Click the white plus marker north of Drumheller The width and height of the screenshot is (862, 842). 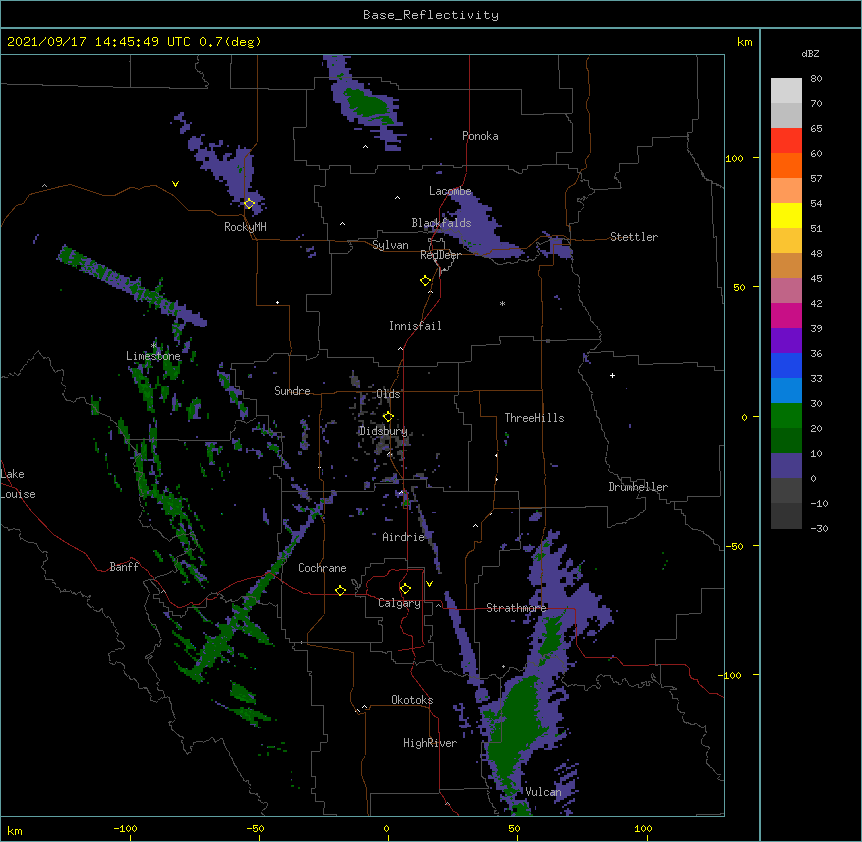(x=612, y=375)
